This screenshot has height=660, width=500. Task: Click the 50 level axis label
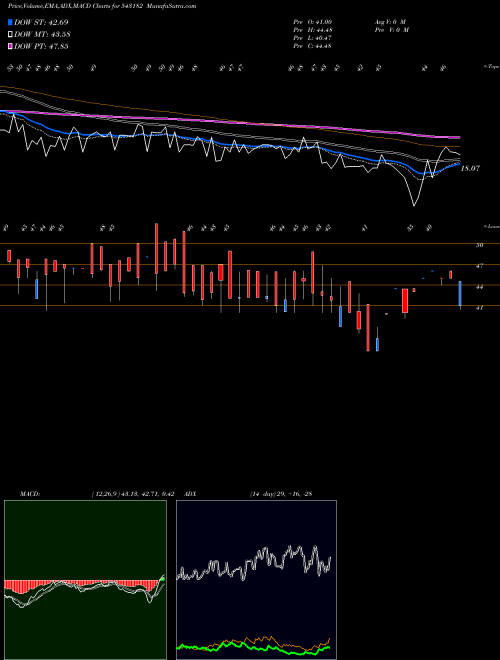[479, 245]
